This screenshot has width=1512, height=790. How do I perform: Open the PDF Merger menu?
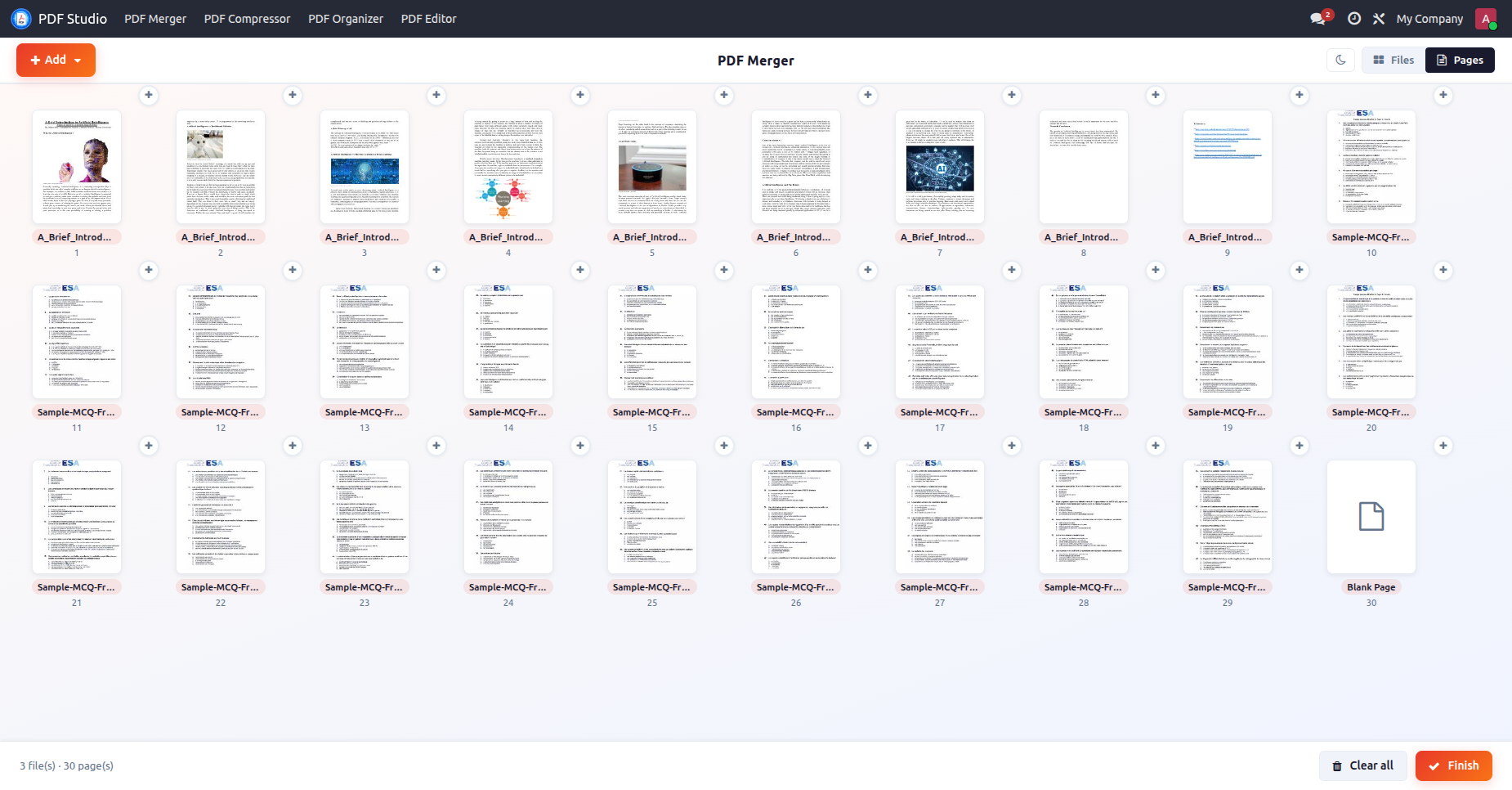[155, 18]
